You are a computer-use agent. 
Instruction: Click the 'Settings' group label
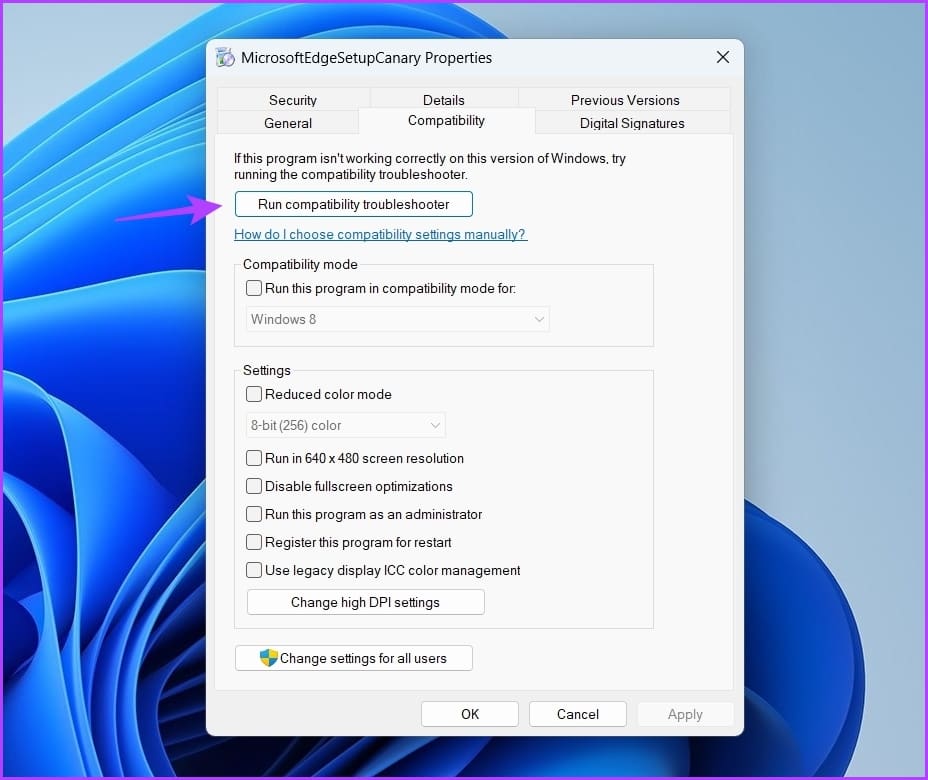[266, 370]
